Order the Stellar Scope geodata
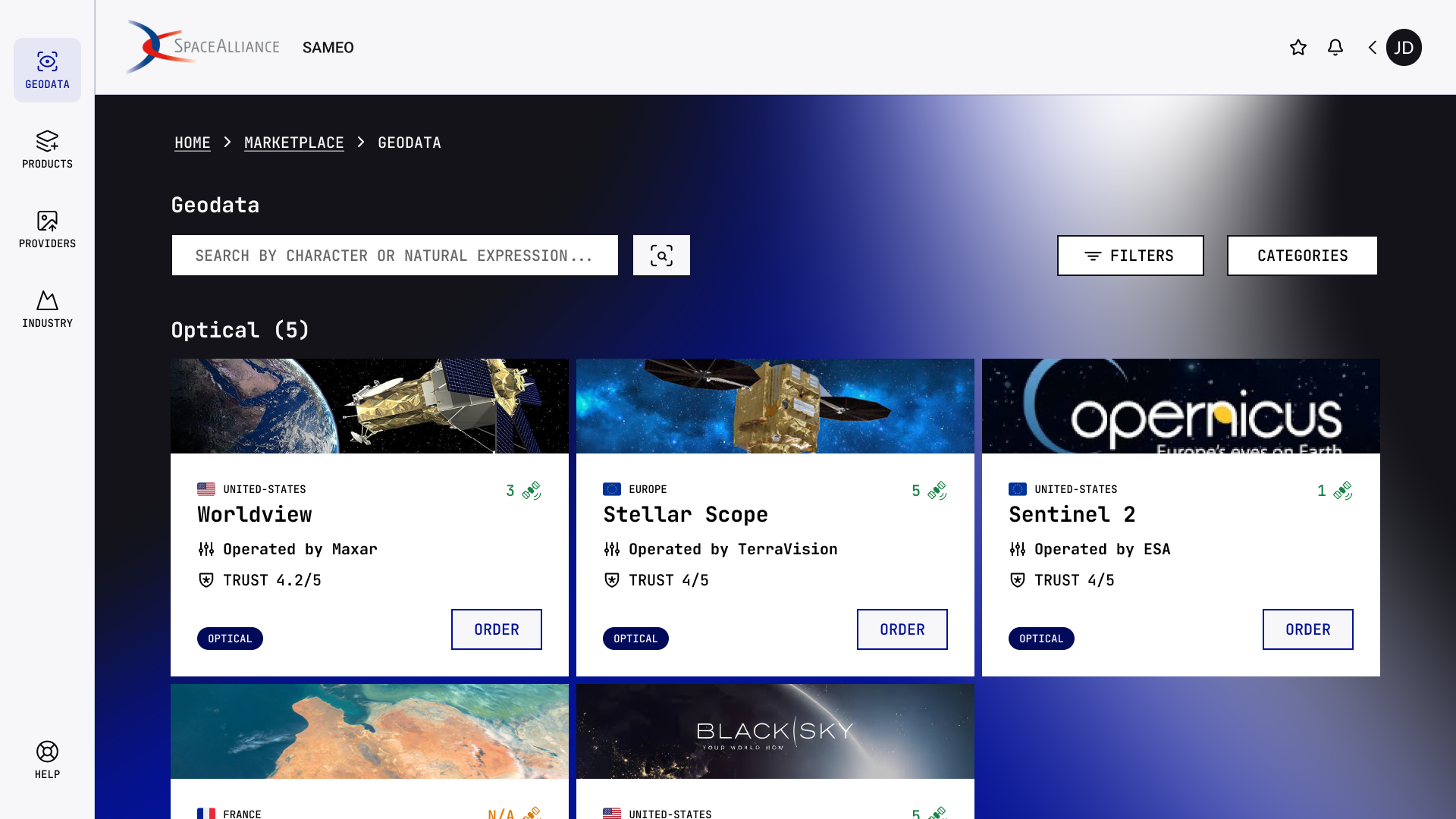This screenshot has width=1456, height=819. 902,629
